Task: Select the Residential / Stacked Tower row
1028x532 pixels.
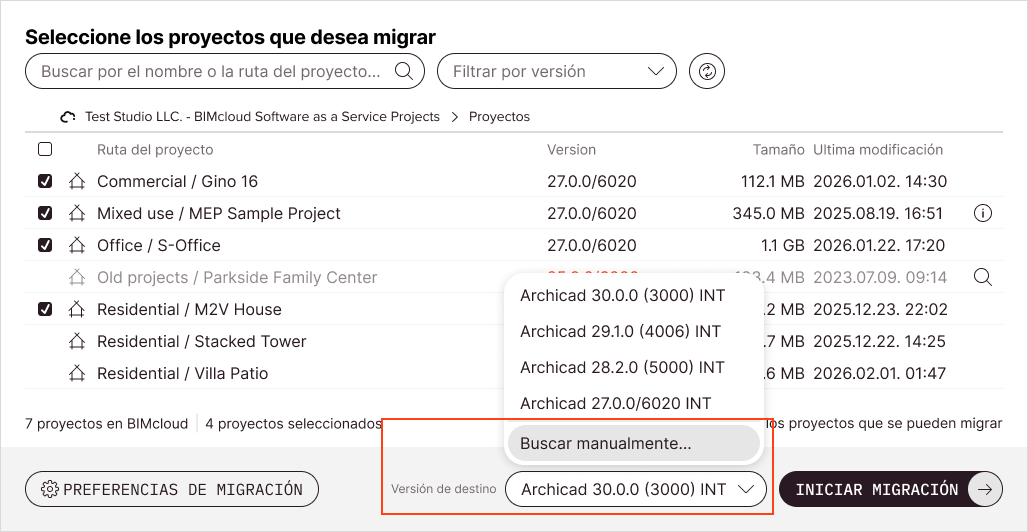Action: (x=513, y=341)
